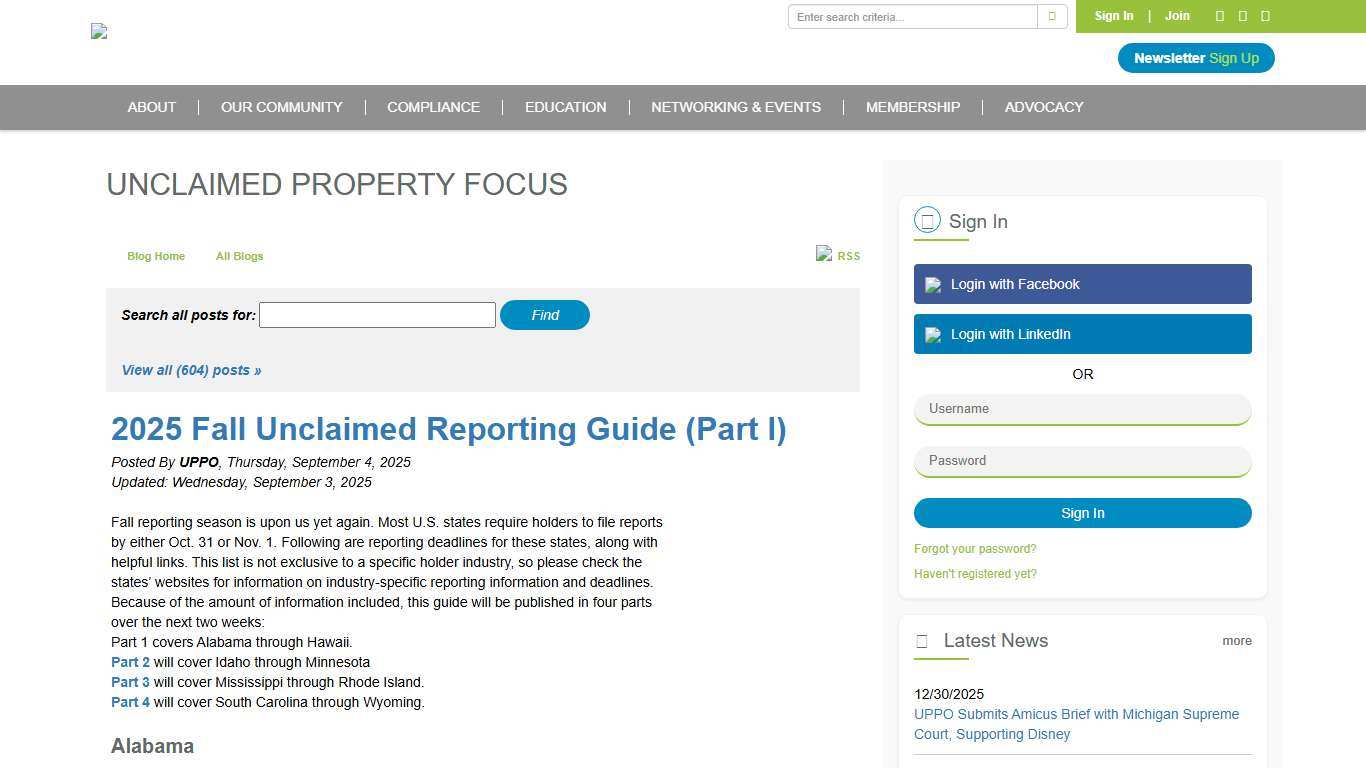Click Forgot your password link
This screenshot has height=768, width=1366.
[x=975, y=548]
